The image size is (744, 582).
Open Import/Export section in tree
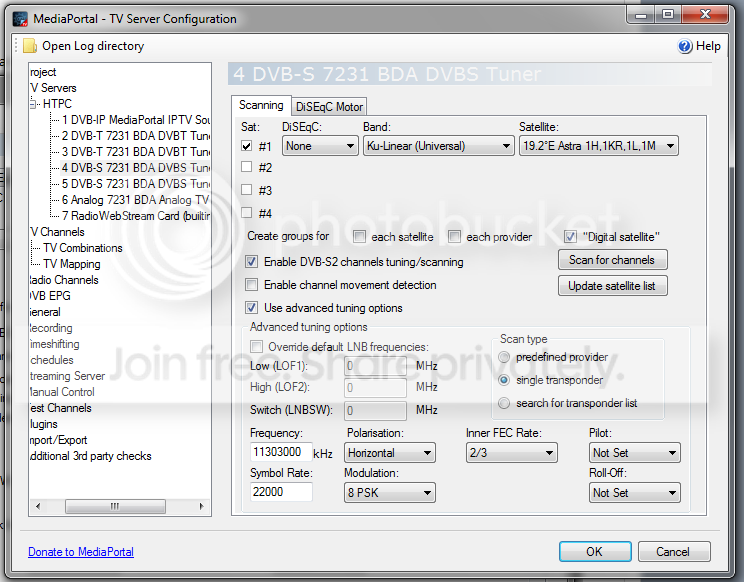click(58, 440)
